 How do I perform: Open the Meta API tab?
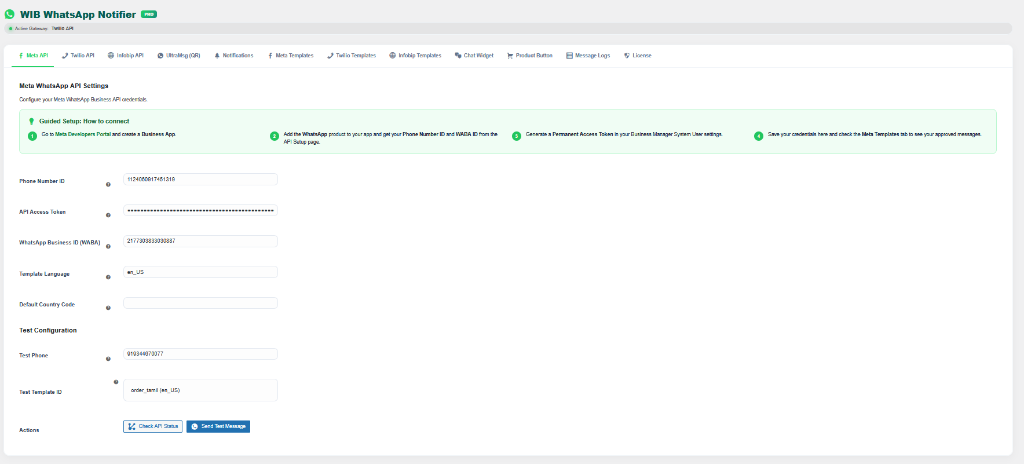pyautogui.click(x=33, y=56)
